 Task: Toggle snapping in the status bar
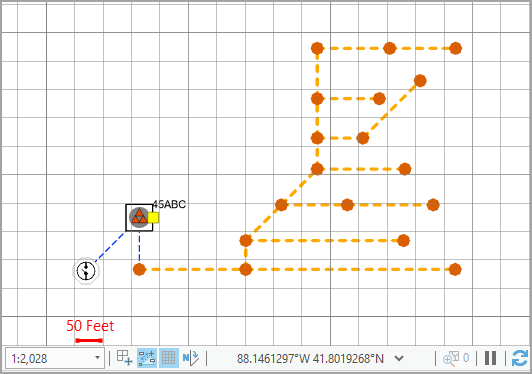(147, 358)
